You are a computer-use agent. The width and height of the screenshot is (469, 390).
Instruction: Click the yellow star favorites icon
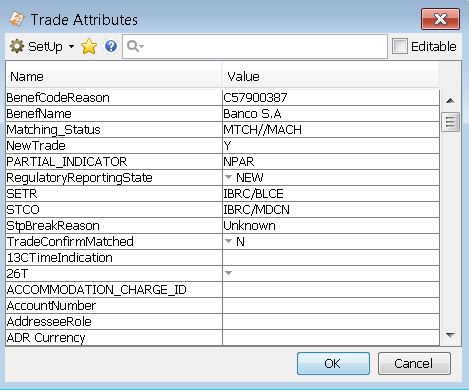pos(89,46)
